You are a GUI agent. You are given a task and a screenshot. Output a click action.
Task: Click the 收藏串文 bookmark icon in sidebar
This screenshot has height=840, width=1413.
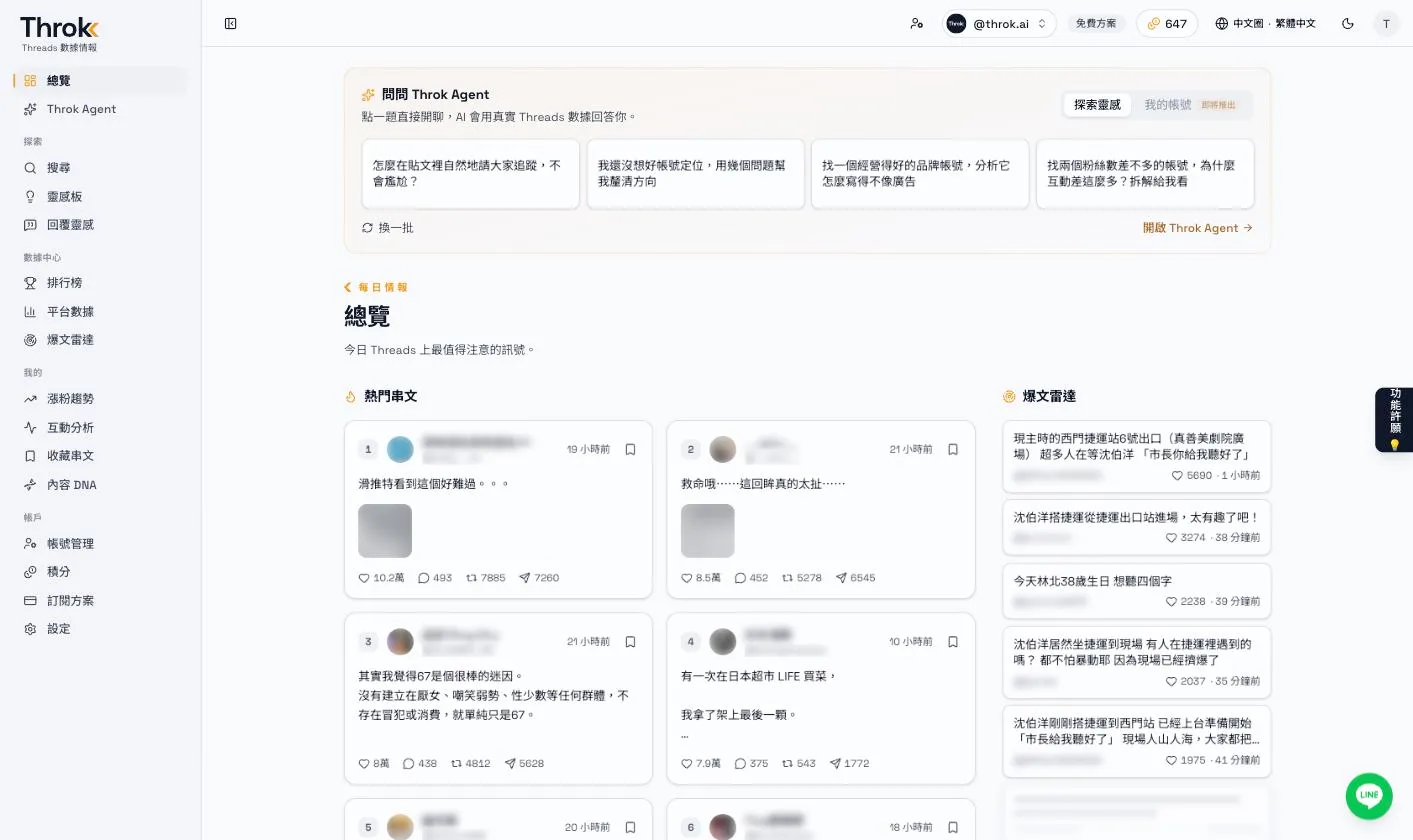click(30, 456)
